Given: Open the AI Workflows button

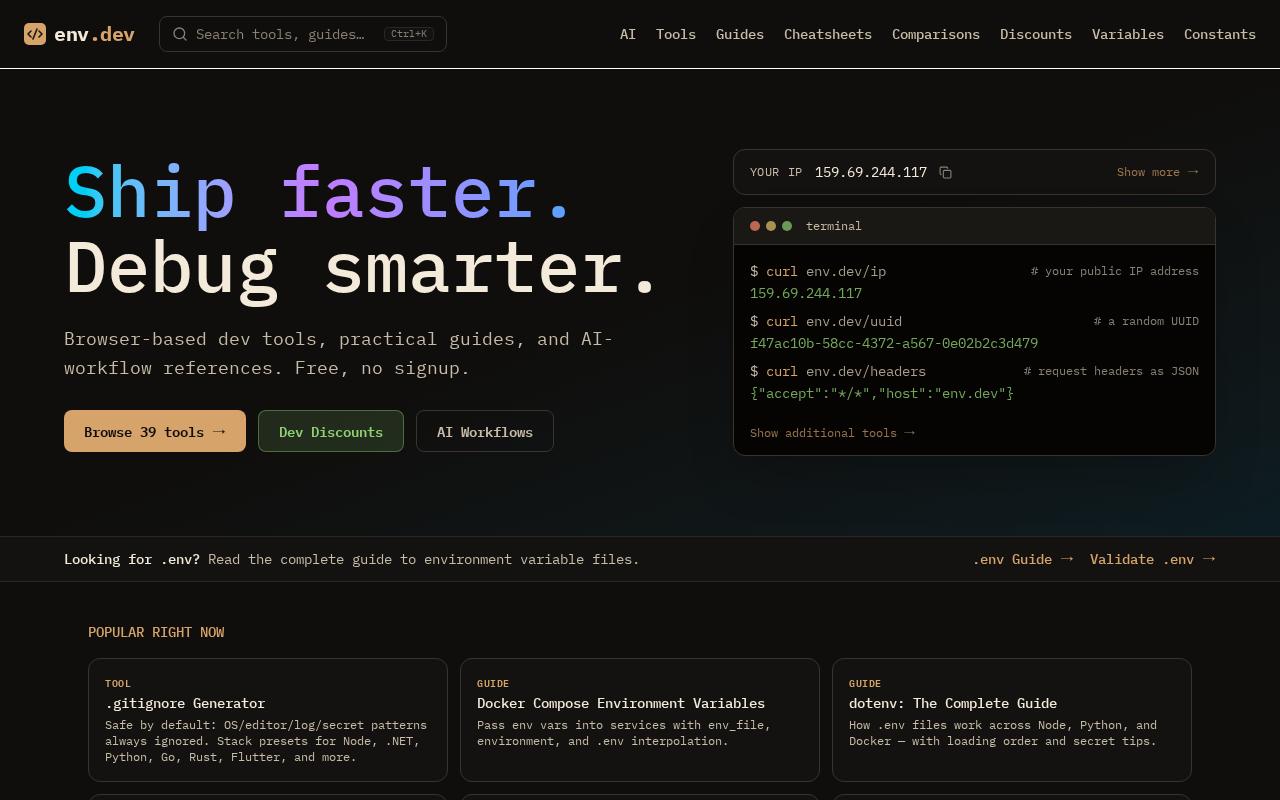Looking at the screenshot, I should point(485,431).
